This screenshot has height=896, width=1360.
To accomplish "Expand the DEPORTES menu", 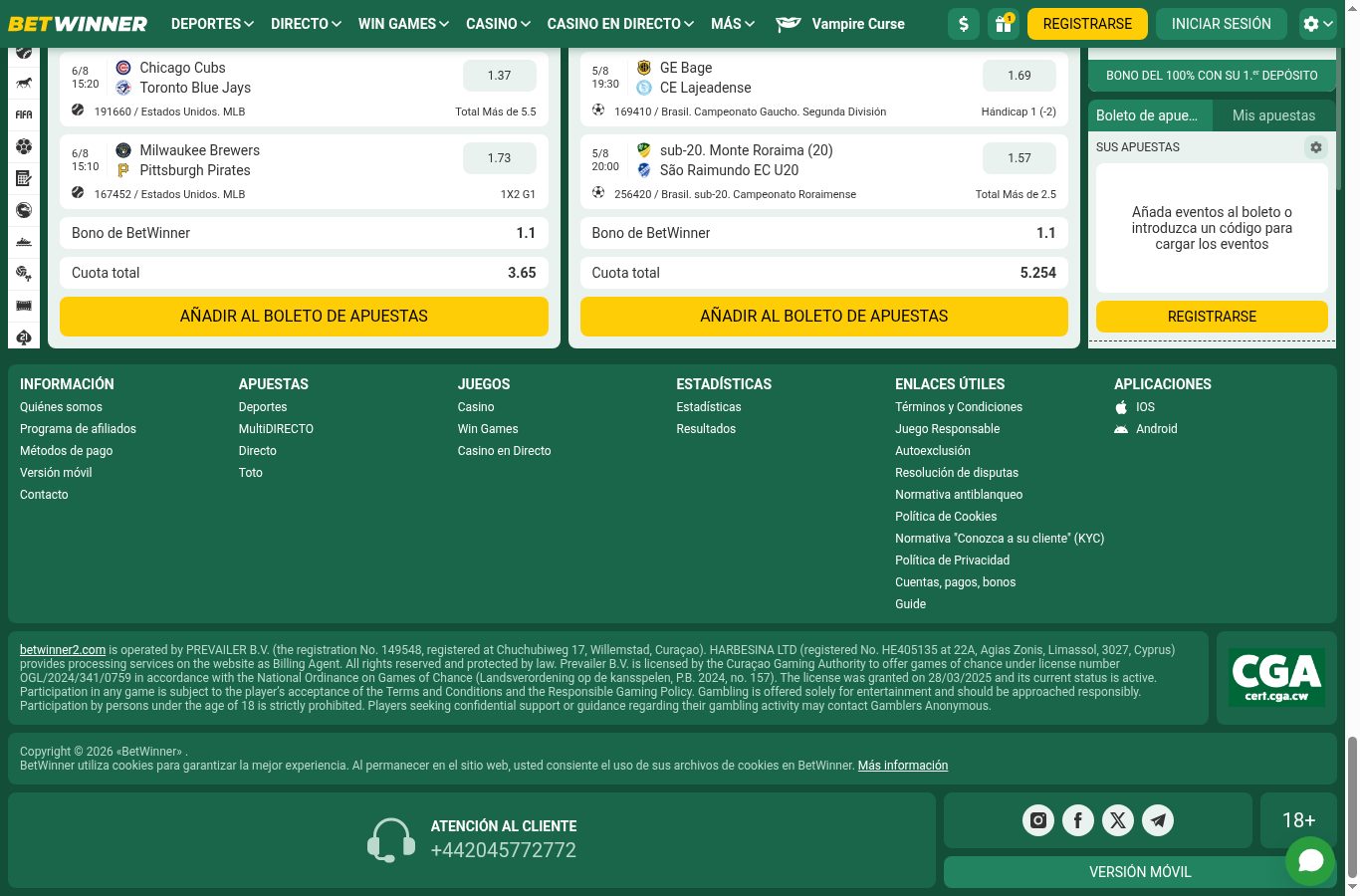I will (212, 24).
